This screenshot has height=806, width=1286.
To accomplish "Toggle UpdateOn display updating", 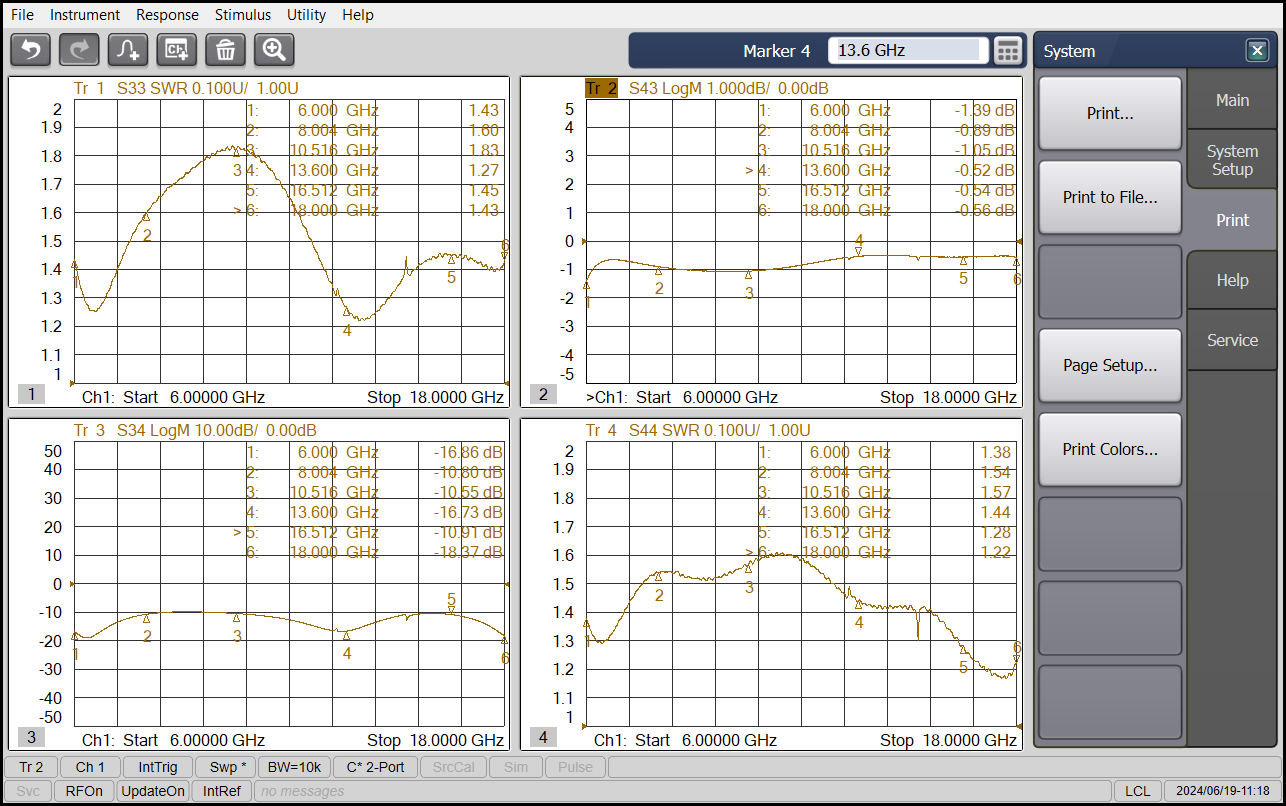I will 153,791.
